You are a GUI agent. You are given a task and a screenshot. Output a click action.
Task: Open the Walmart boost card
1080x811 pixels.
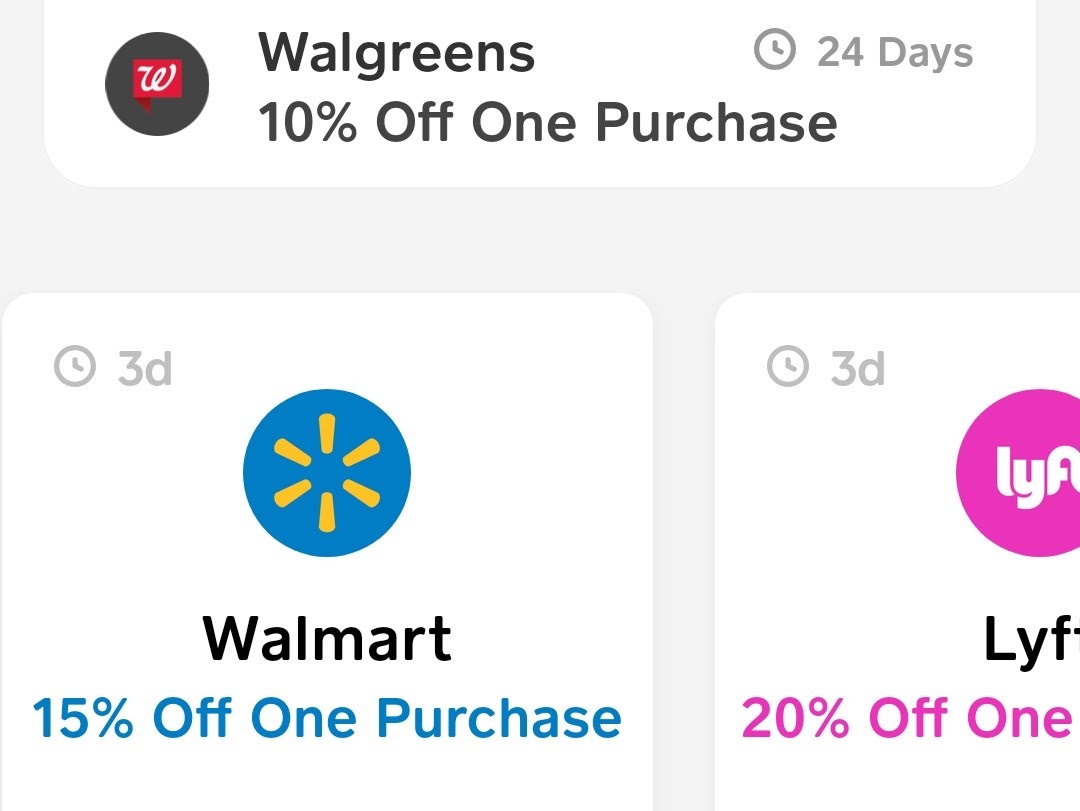click(x=327, y=552)
